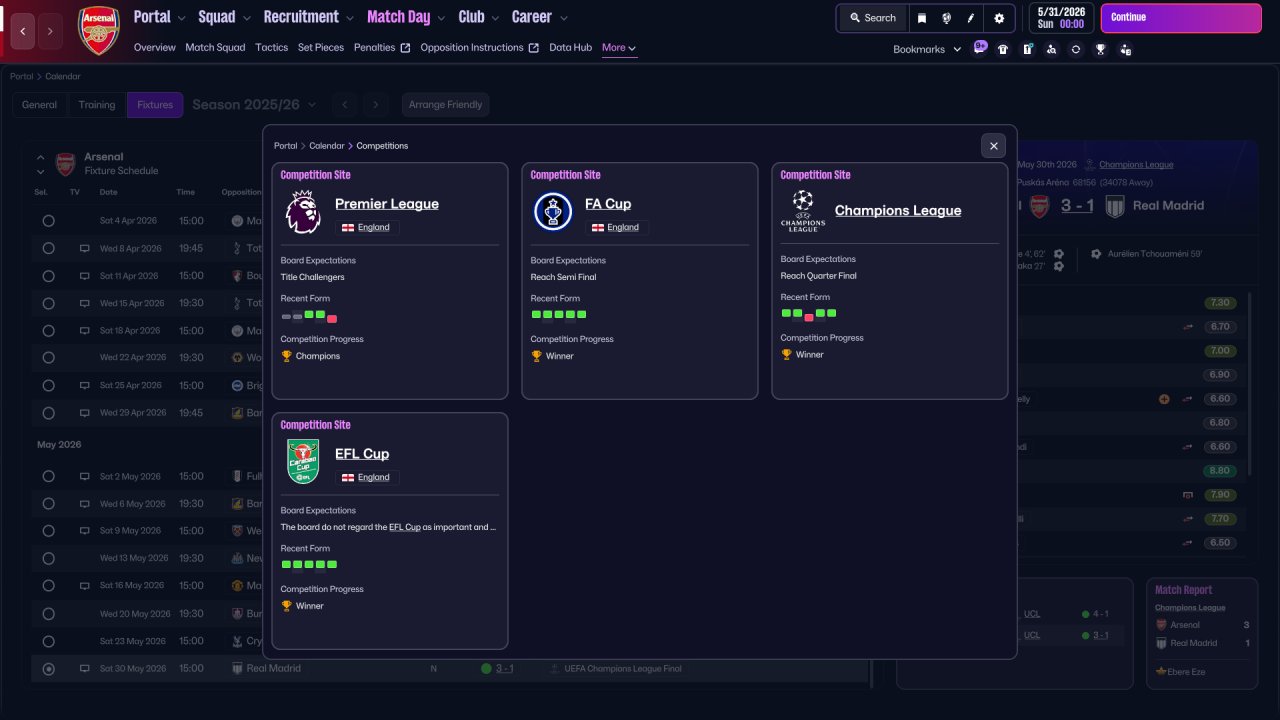Open the Overview submenu item
Image resolution: width=1280 pixels, height=720 pixels.
[154, 48]
